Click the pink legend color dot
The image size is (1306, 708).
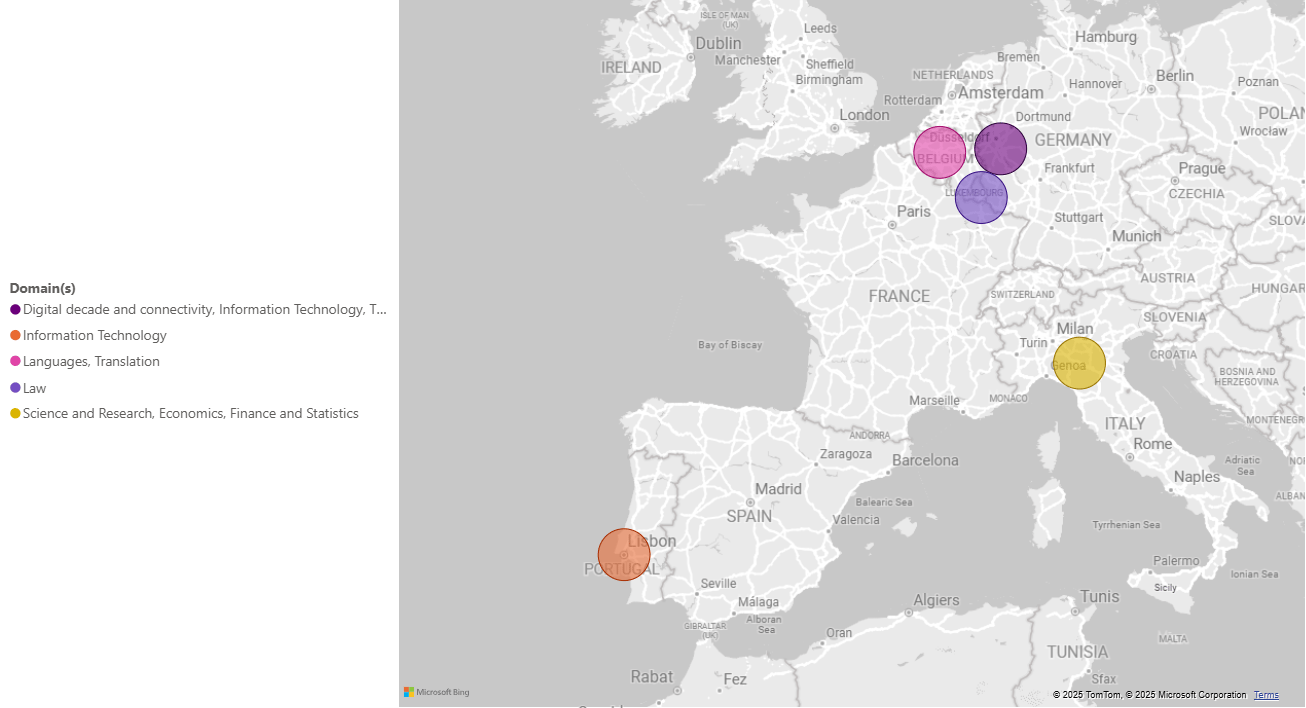(15, 362)
